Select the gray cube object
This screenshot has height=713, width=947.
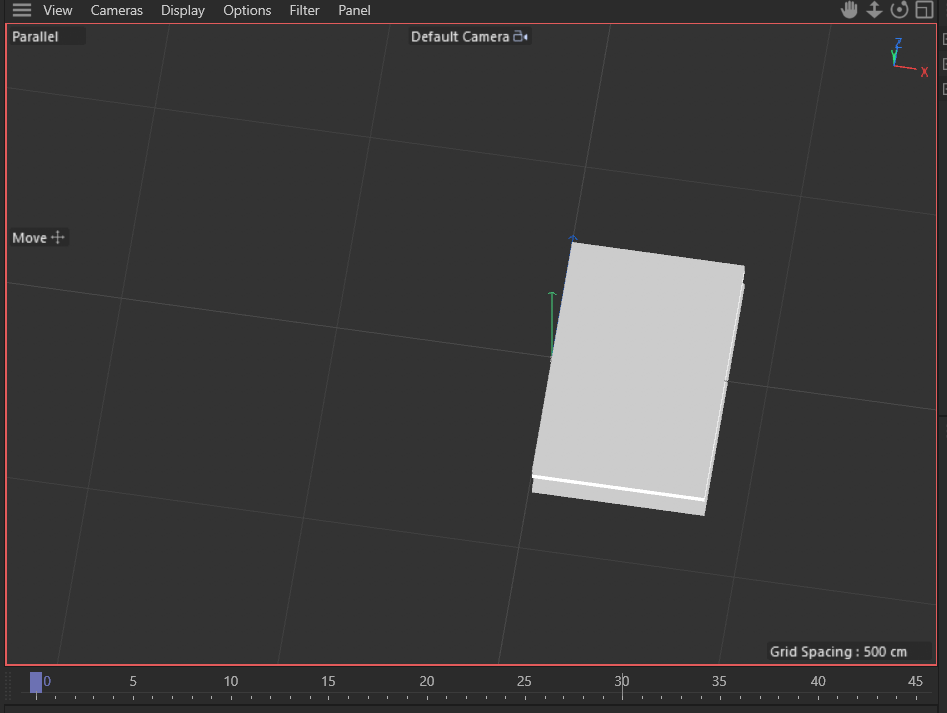[638, 379]
